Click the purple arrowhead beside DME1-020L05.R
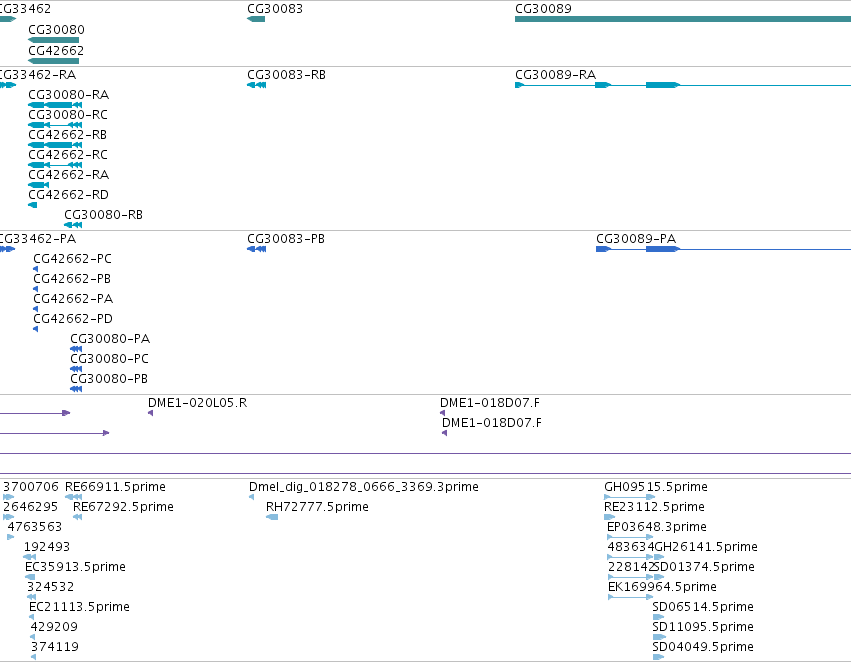Screen dimensions: 851x662 coord(150,413)
